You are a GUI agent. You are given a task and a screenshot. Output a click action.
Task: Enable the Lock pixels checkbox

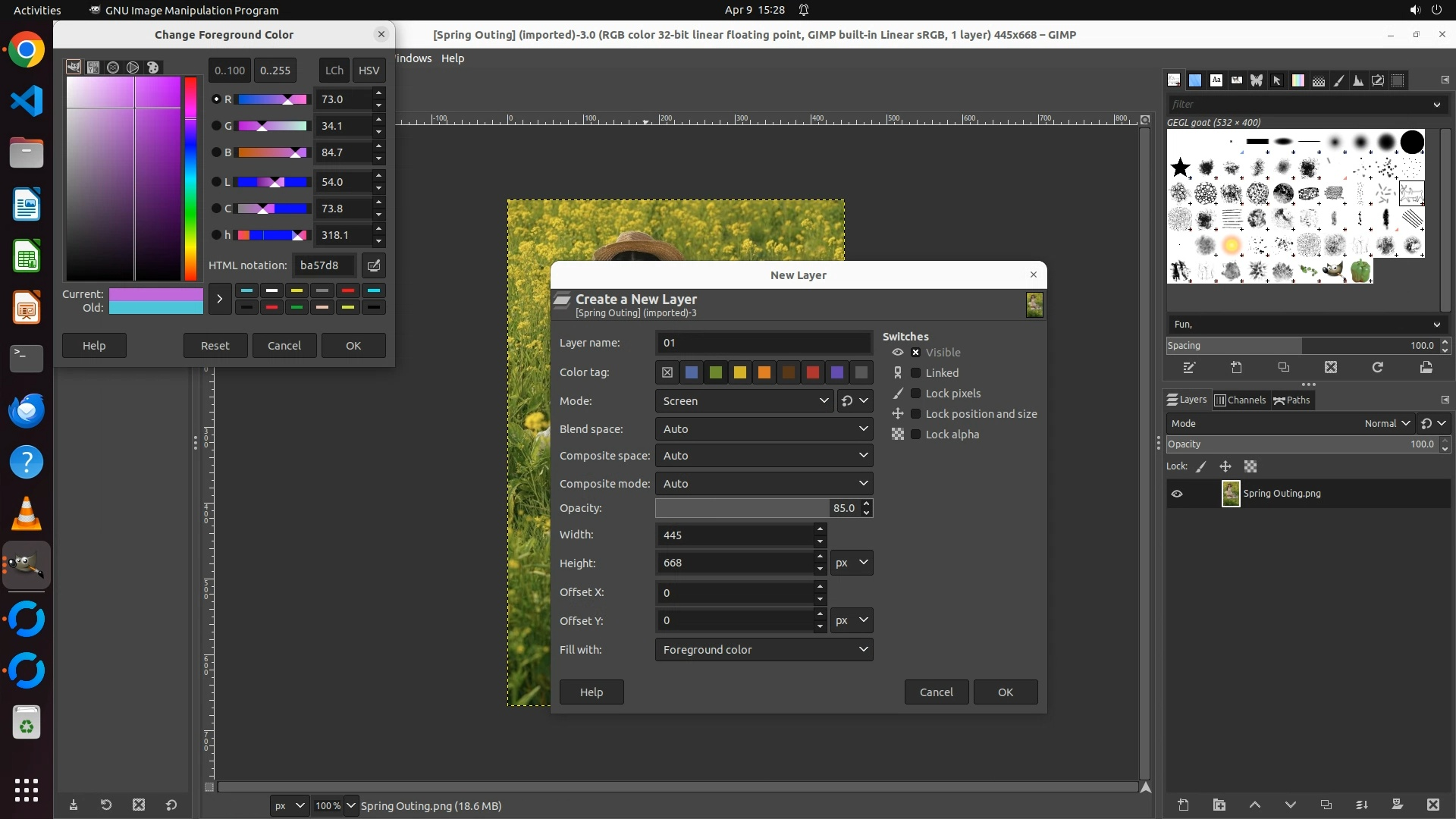pos(915,394)
